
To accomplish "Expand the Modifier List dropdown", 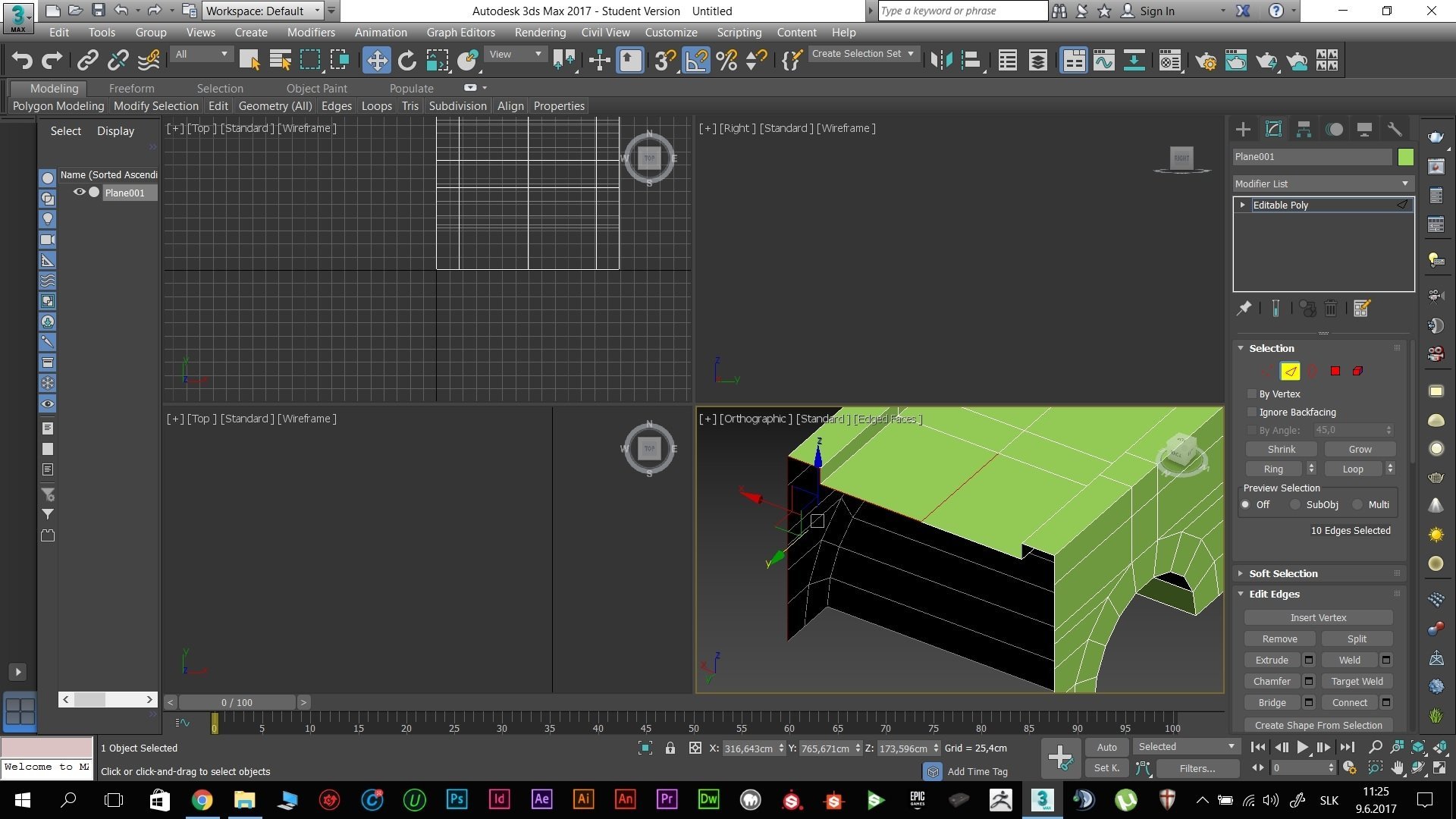I will (x=1405, y=184).
